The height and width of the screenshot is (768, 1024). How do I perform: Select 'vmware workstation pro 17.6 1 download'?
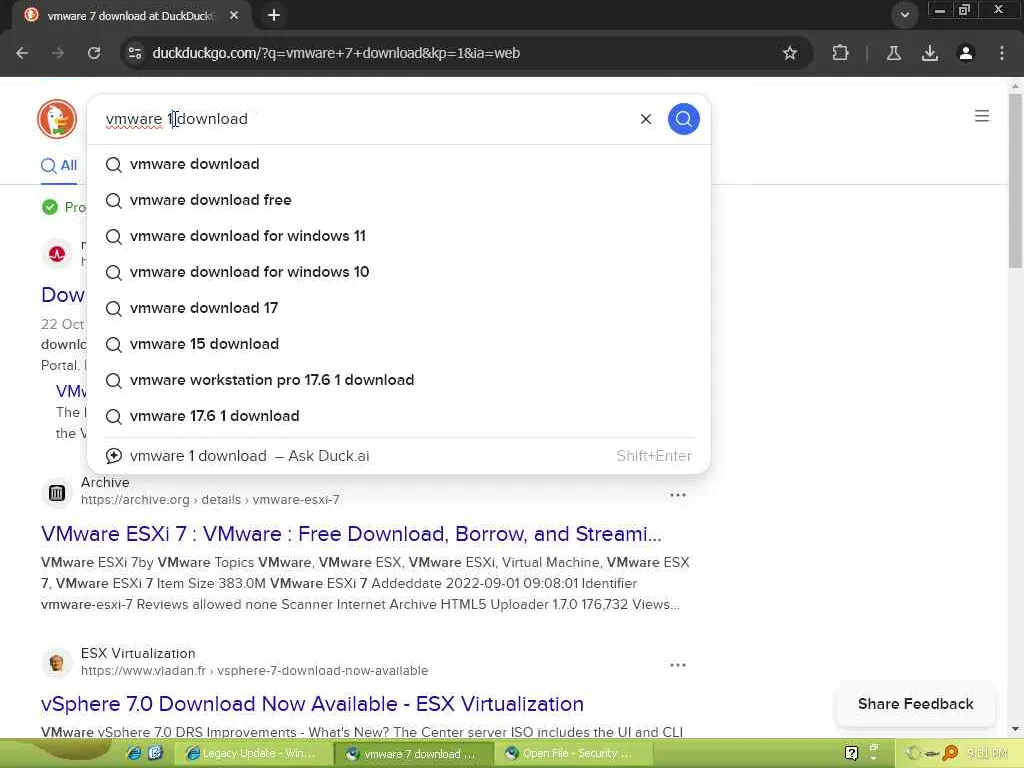tap(398, 379)
